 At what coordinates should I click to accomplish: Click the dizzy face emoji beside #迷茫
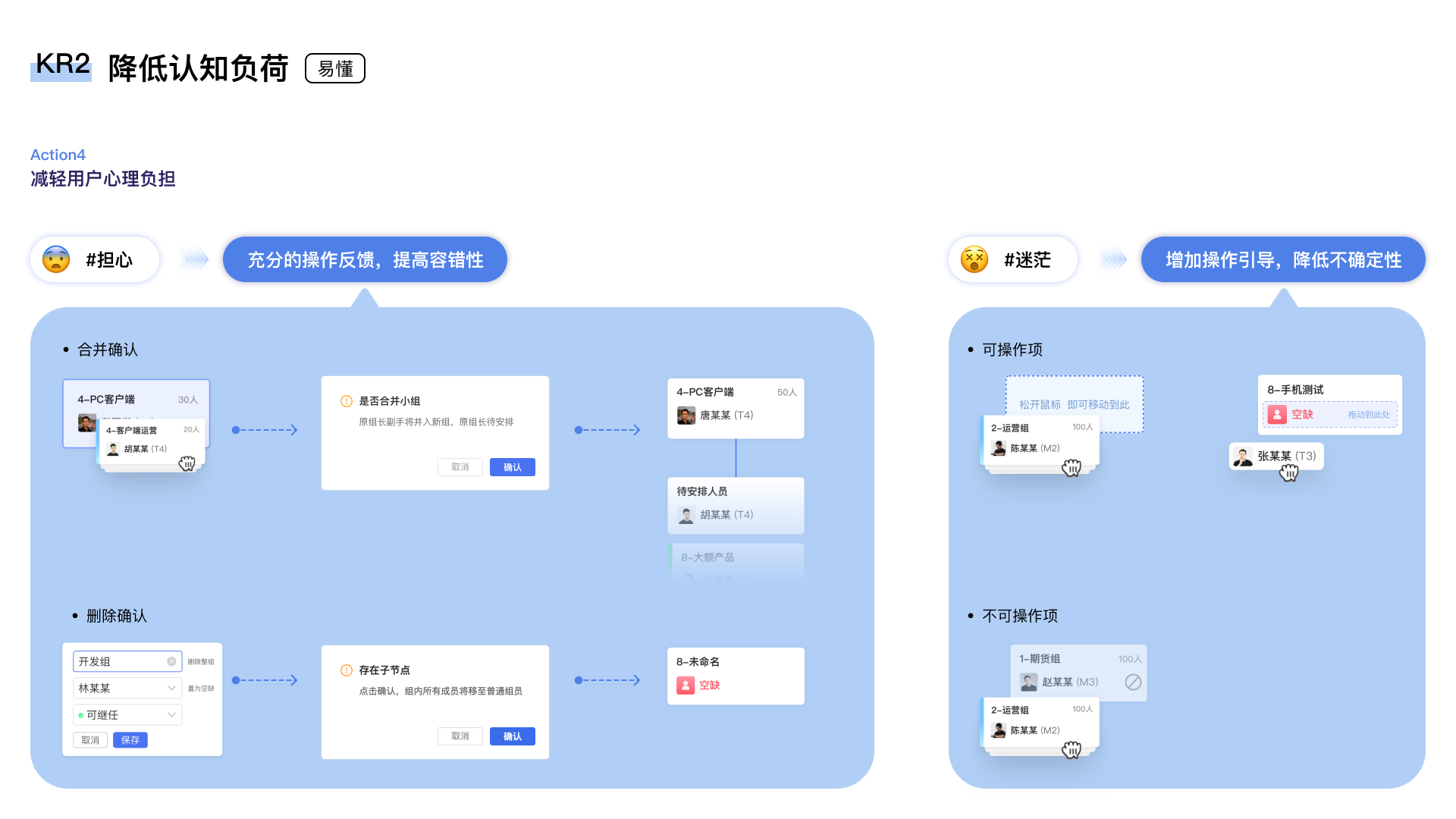click(974, 259)
